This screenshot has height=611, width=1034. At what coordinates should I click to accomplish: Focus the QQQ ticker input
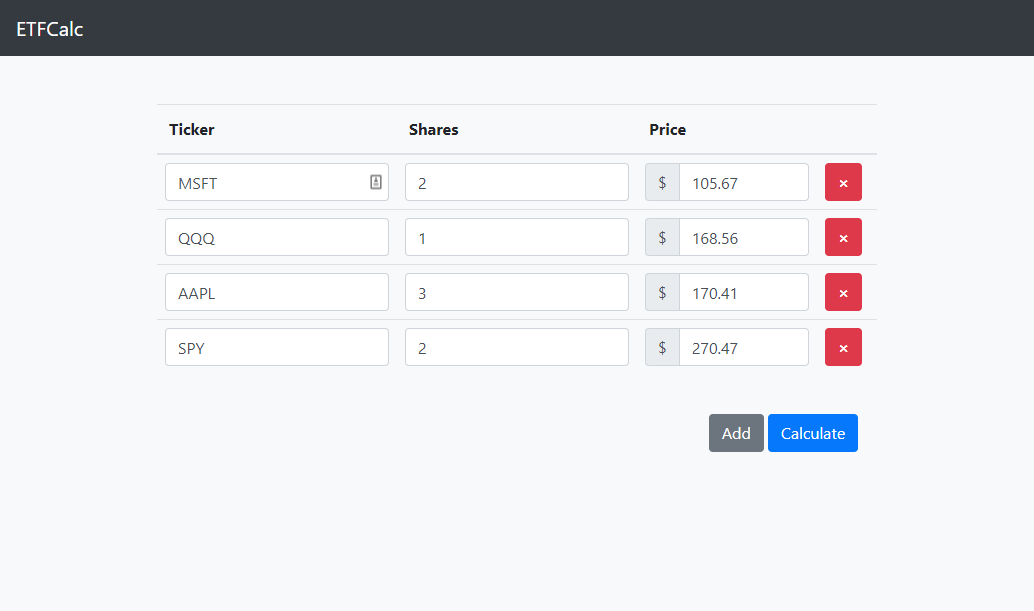click(277, 237)
